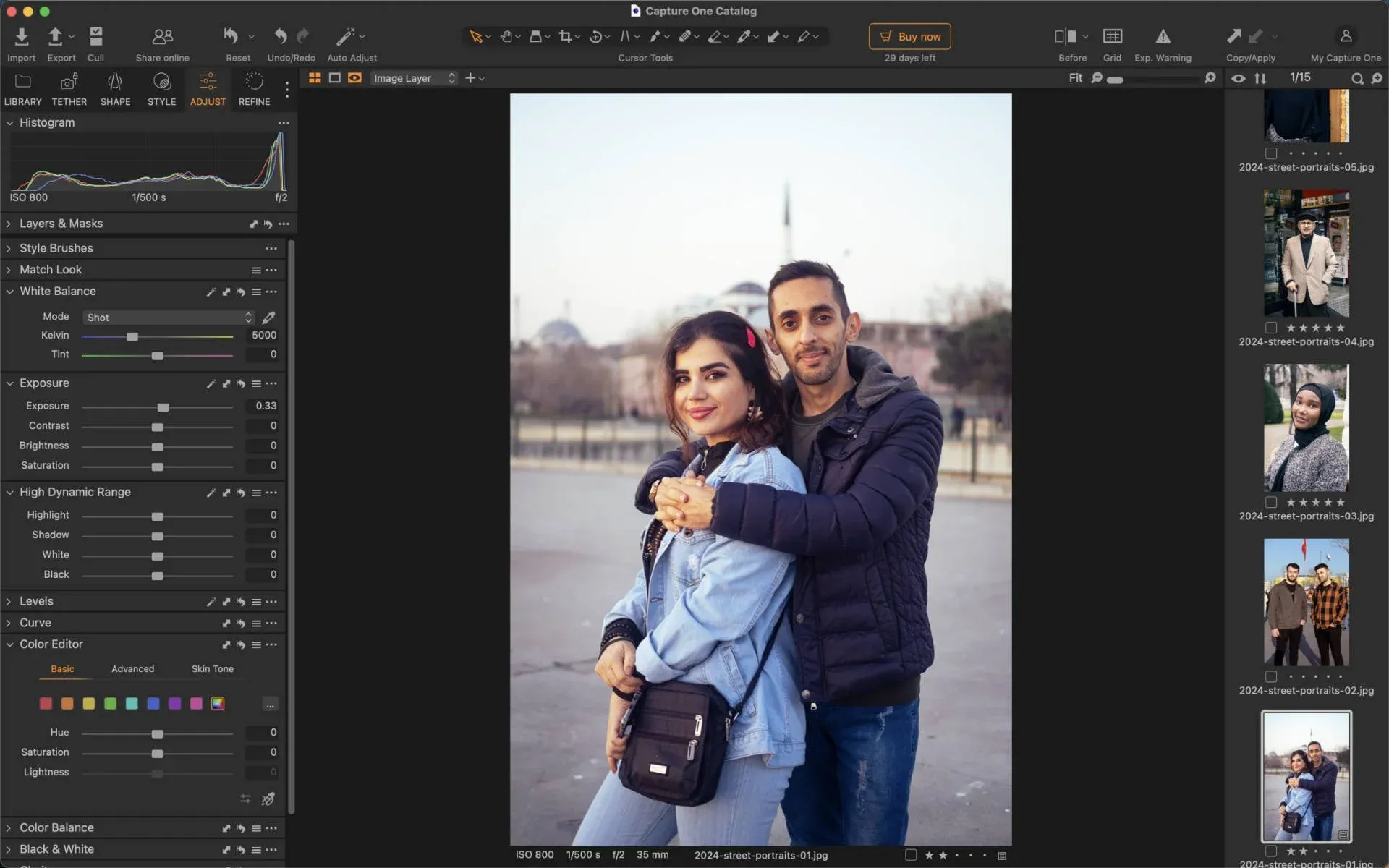1389x868 pixels.
Task: Open the Exposure Warning toggle icon
Action: 1163,36
